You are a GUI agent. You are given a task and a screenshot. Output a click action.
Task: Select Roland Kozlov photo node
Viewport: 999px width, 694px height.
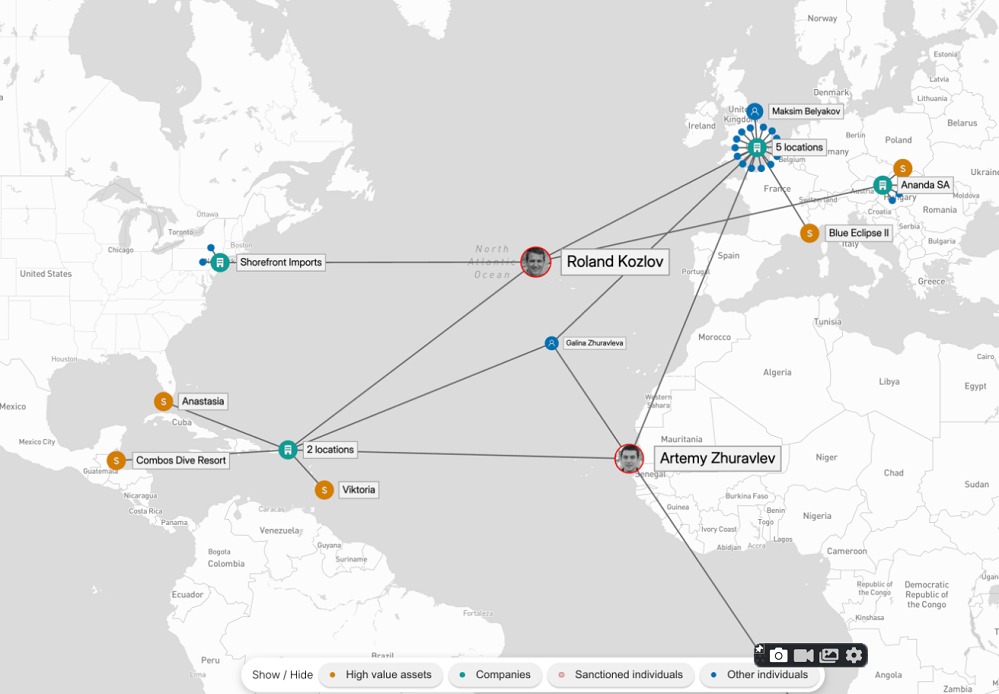tap(536, 262)
